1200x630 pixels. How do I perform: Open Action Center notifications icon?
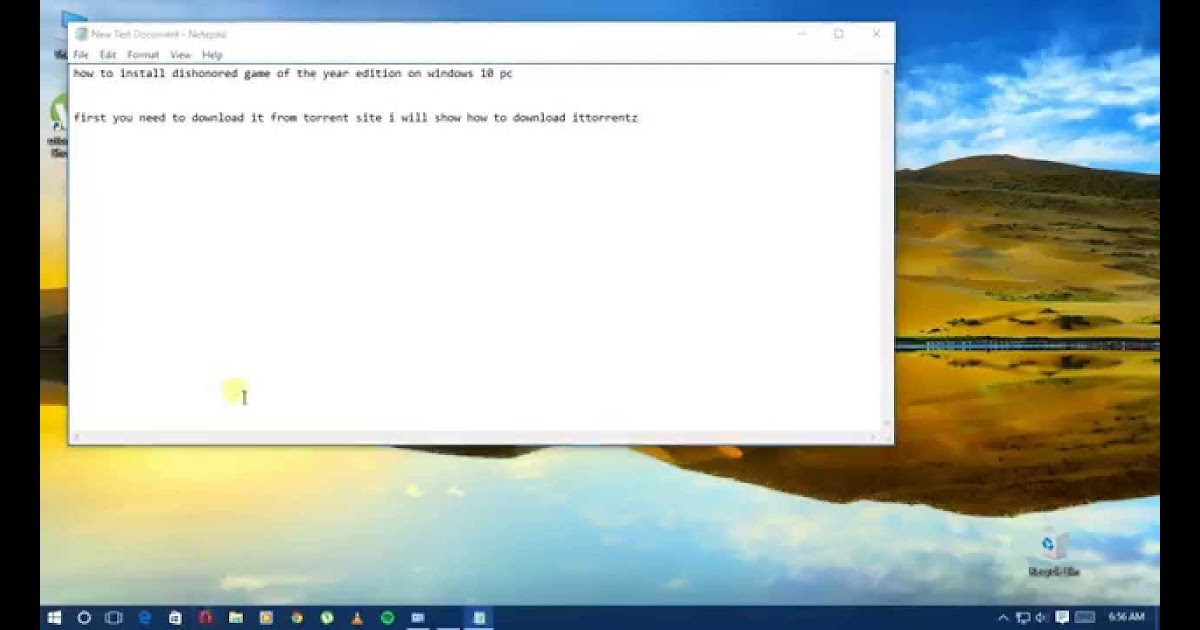tap(1062, 618)
